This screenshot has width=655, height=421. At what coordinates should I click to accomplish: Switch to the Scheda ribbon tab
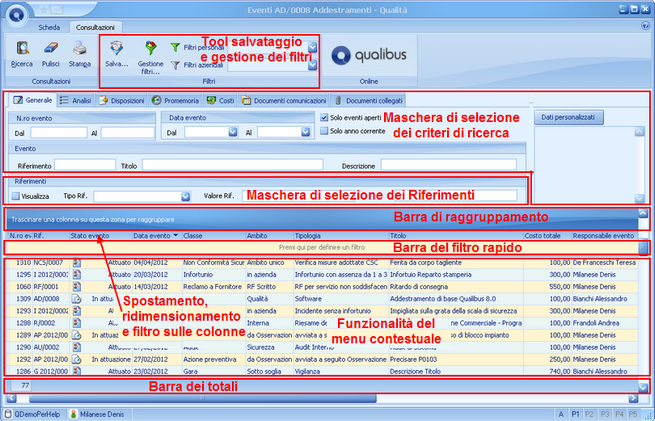click(49, 28)
